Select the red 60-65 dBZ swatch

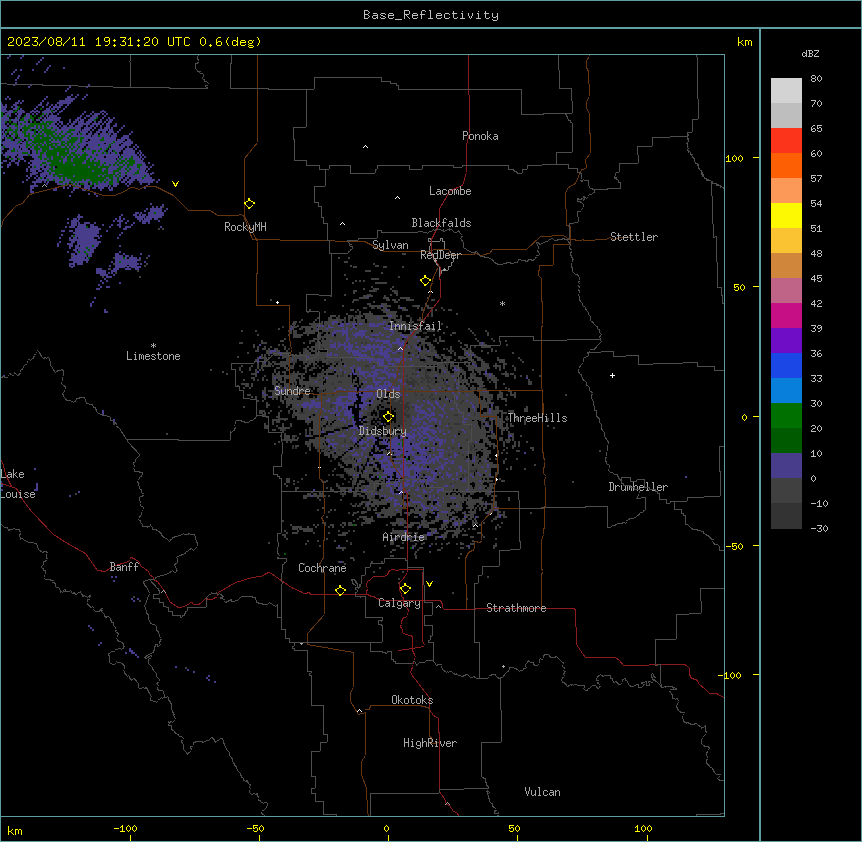[786, 140]
